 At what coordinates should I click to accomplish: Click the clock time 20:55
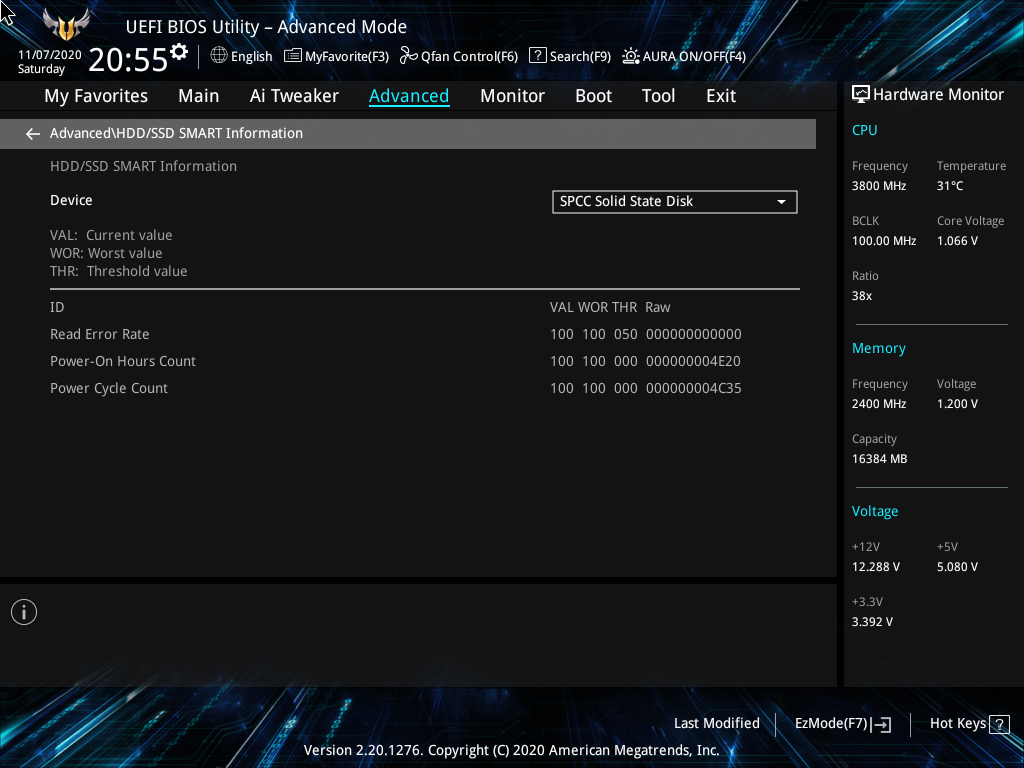(128, 59)
